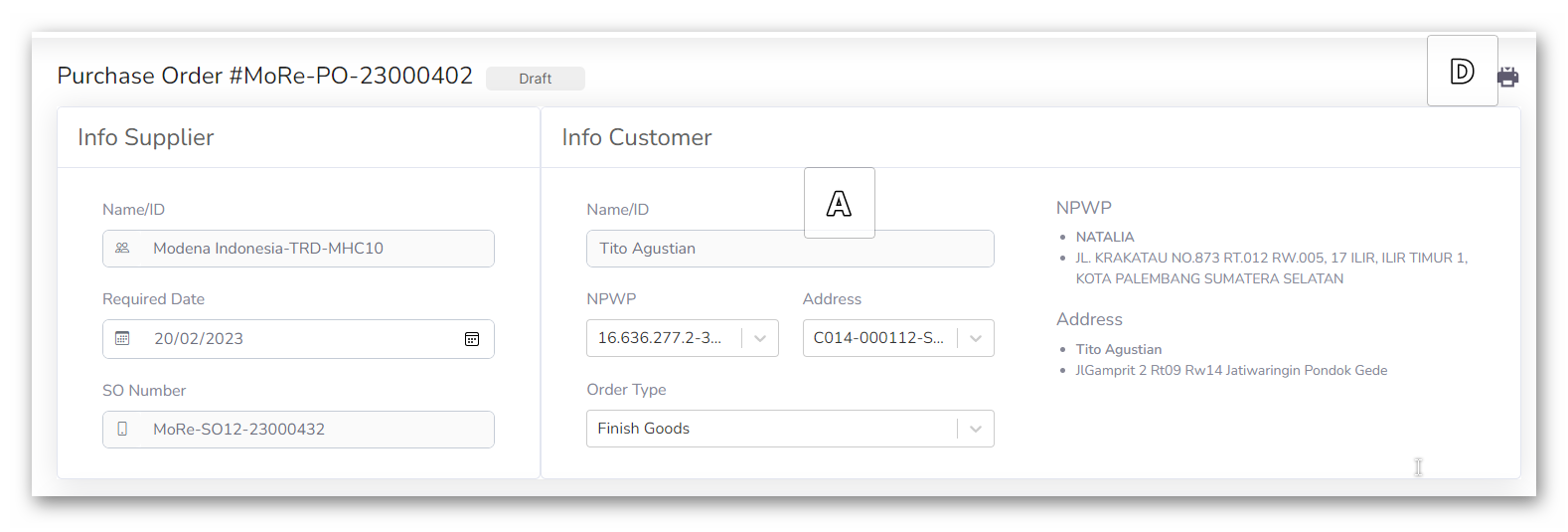1568x532 pixels.
Task: Click the printer icon to print order
Action: click(x=1507, y=77)
